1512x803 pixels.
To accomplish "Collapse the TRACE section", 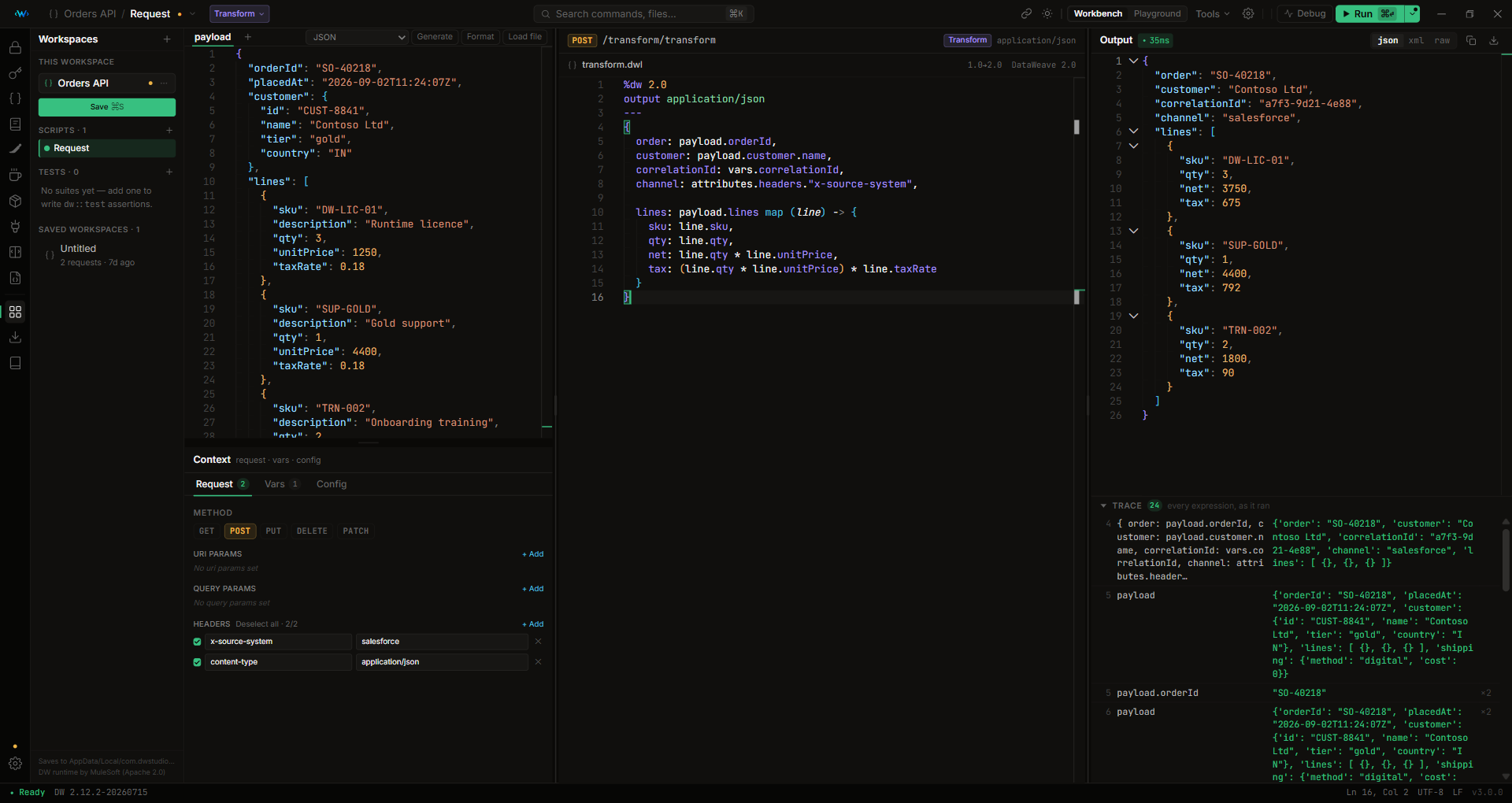I will tap(1103, 506).
